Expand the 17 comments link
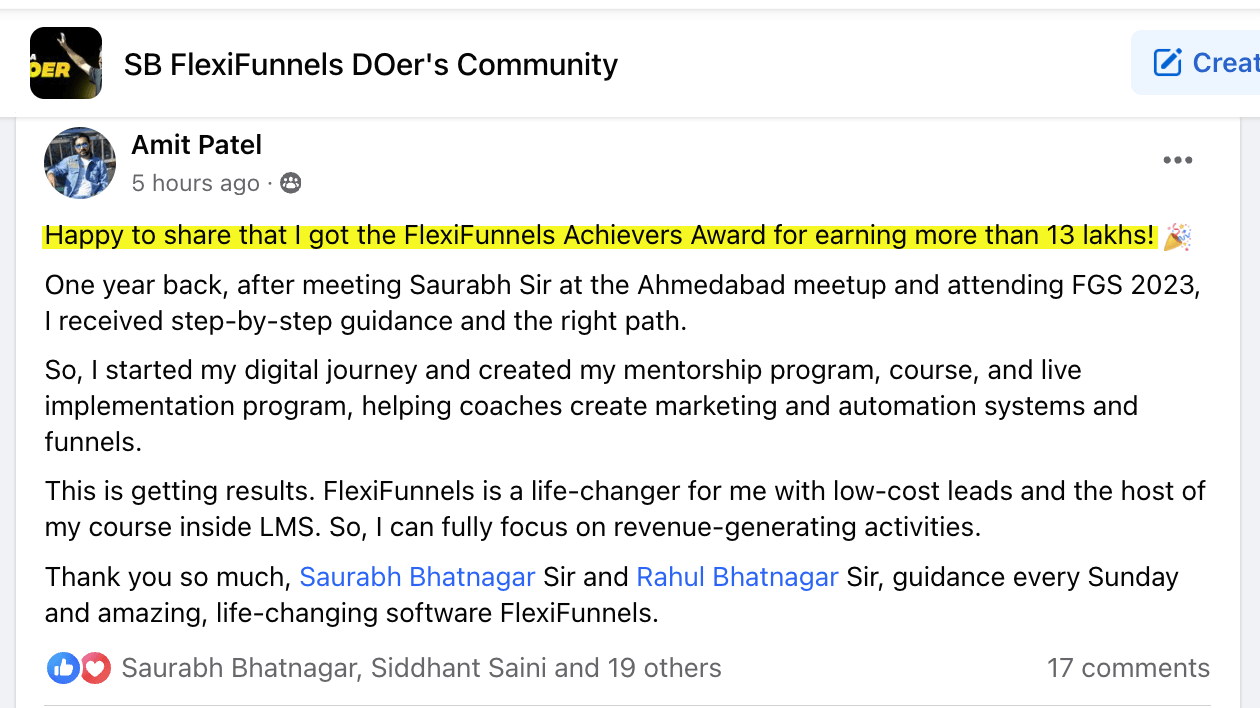The width and height of the screenshot is (1260, 708). point(1127,668)
